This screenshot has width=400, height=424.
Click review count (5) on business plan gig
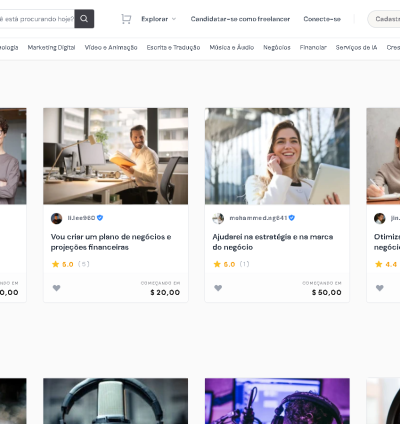click(x=84, y=264)
